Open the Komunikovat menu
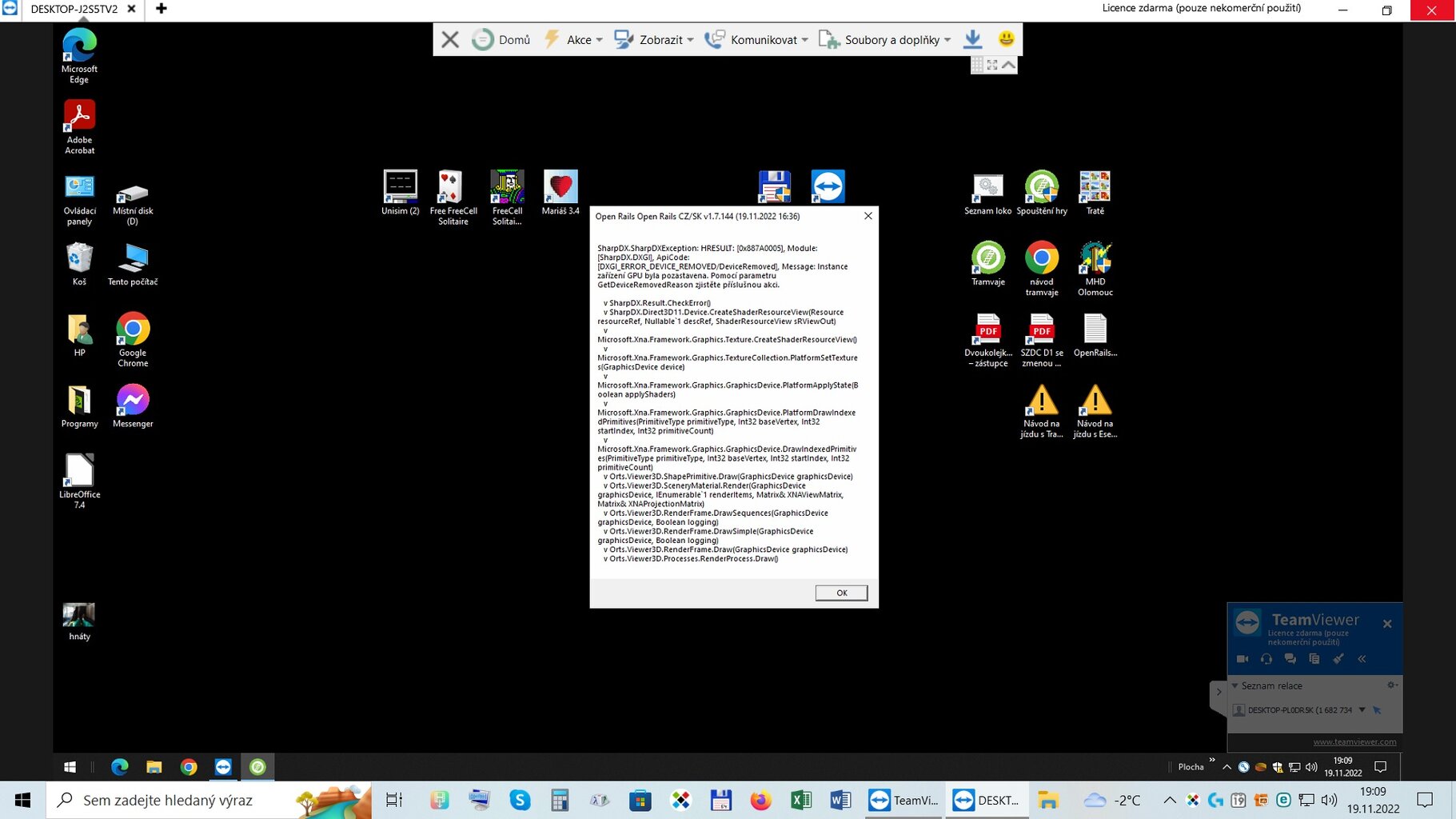The height and width of the screenshot is (819, 1456). pyautogui.click(x=756, y=39)
